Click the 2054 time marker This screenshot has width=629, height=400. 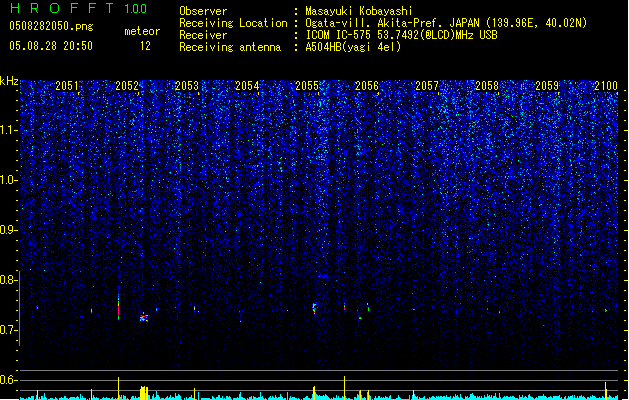[x=247, y=86]
